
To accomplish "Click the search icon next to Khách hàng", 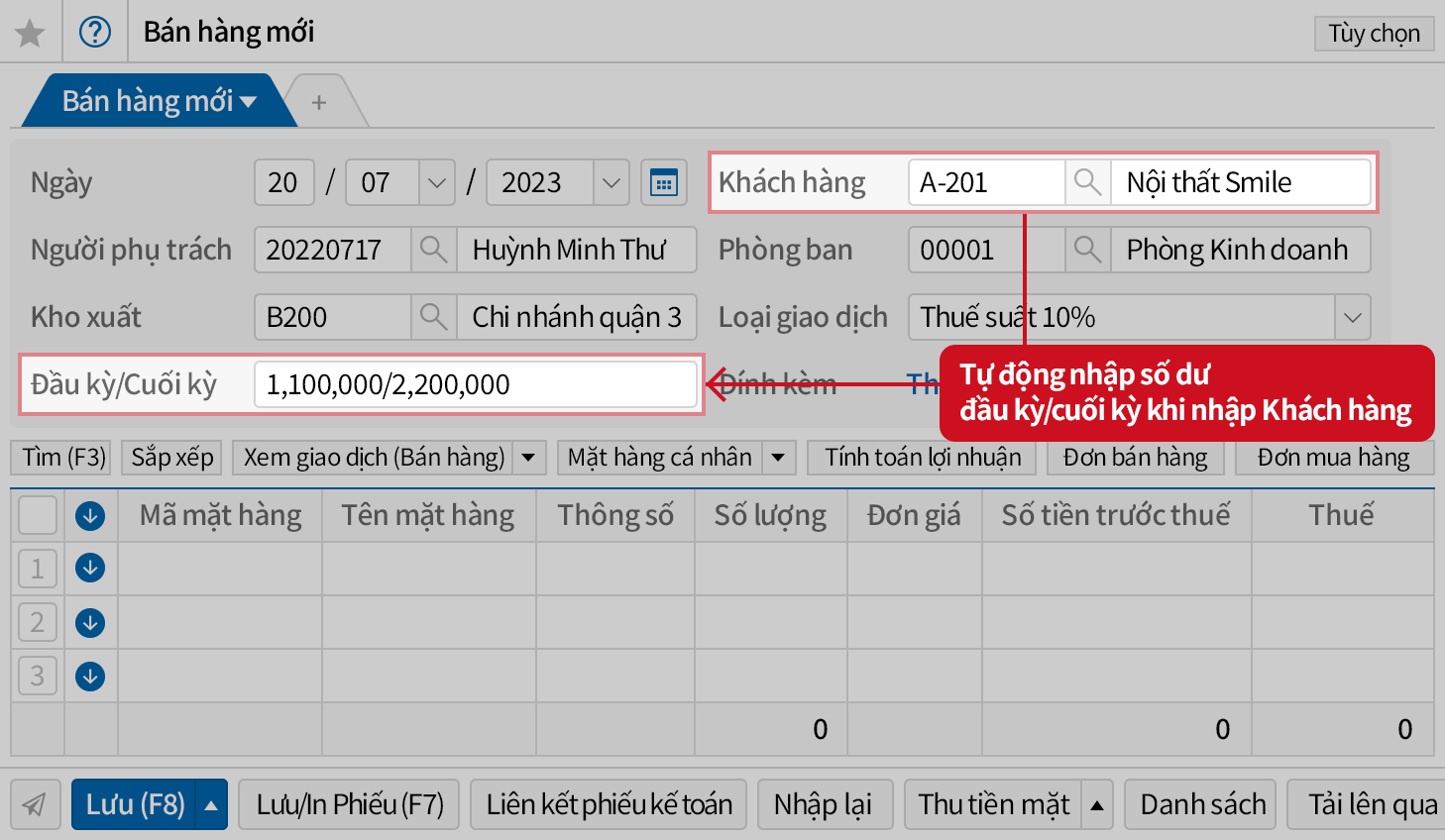I will [1087, 182].
